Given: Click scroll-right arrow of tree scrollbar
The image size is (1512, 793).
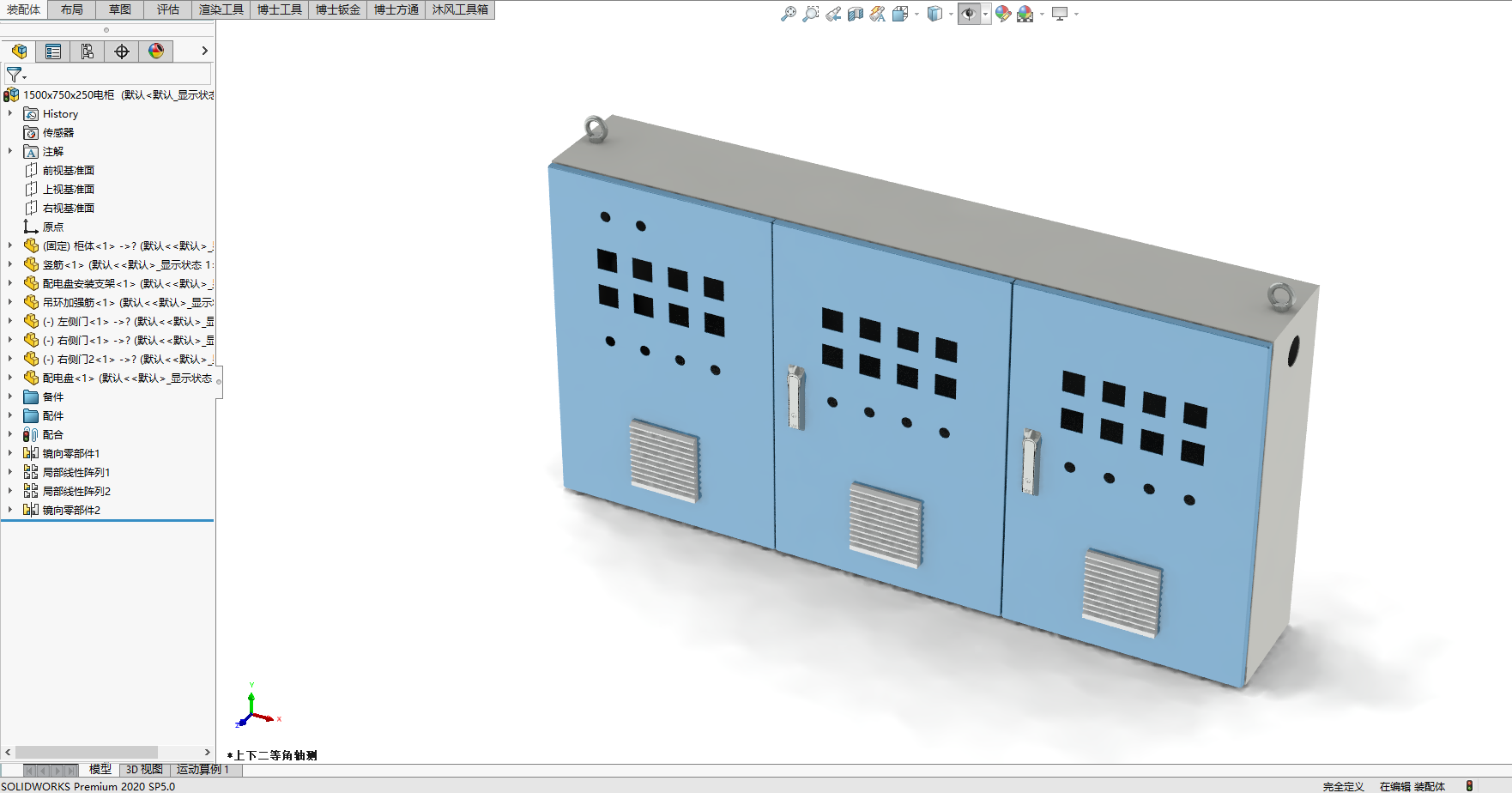Looking at the screenshot, I should coord(207,753).
